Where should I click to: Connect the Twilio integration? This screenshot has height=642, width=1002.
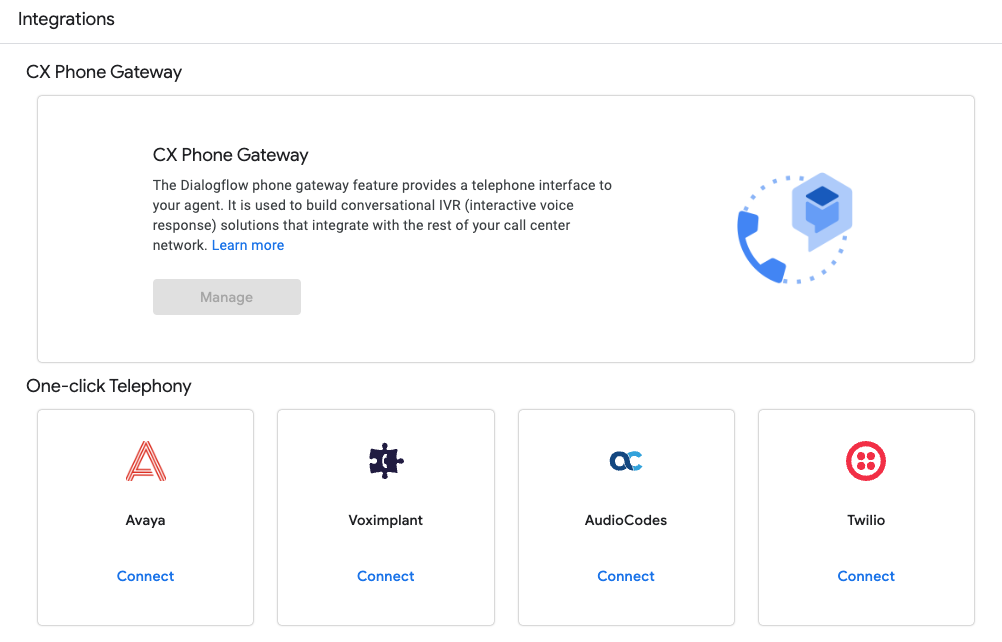[x=866, y=576]
